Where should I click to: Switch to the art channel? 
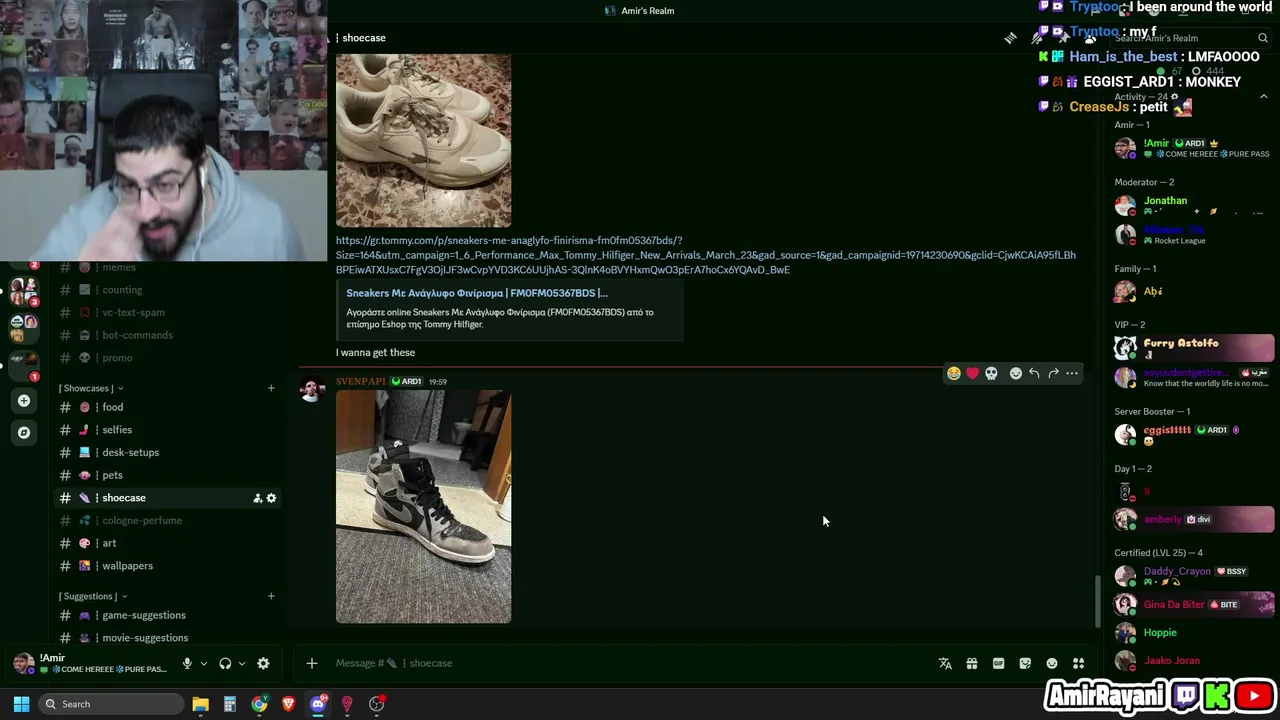[x=168, y=543]
